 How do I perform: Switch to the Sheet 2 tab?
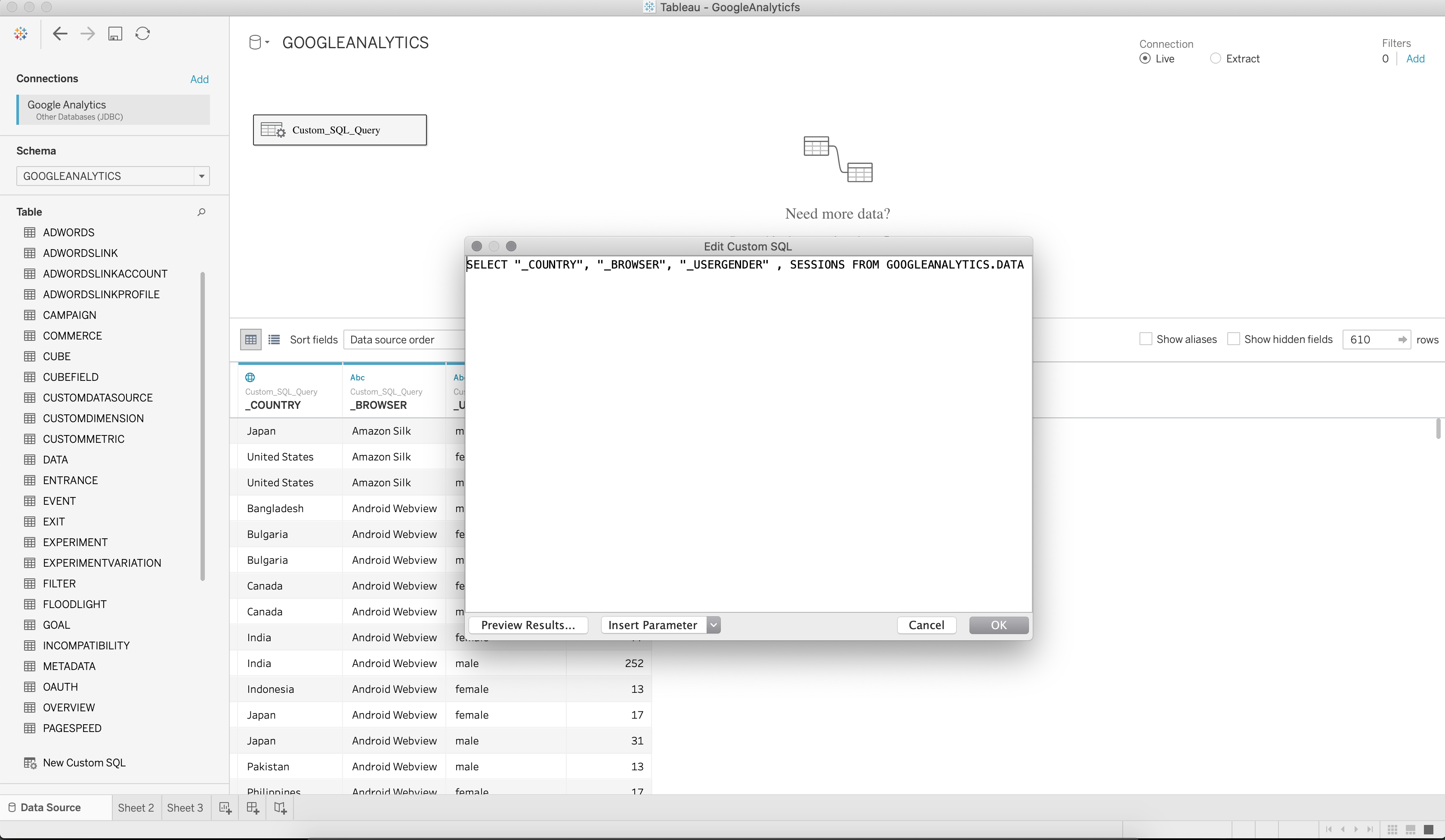pos(136,808)
